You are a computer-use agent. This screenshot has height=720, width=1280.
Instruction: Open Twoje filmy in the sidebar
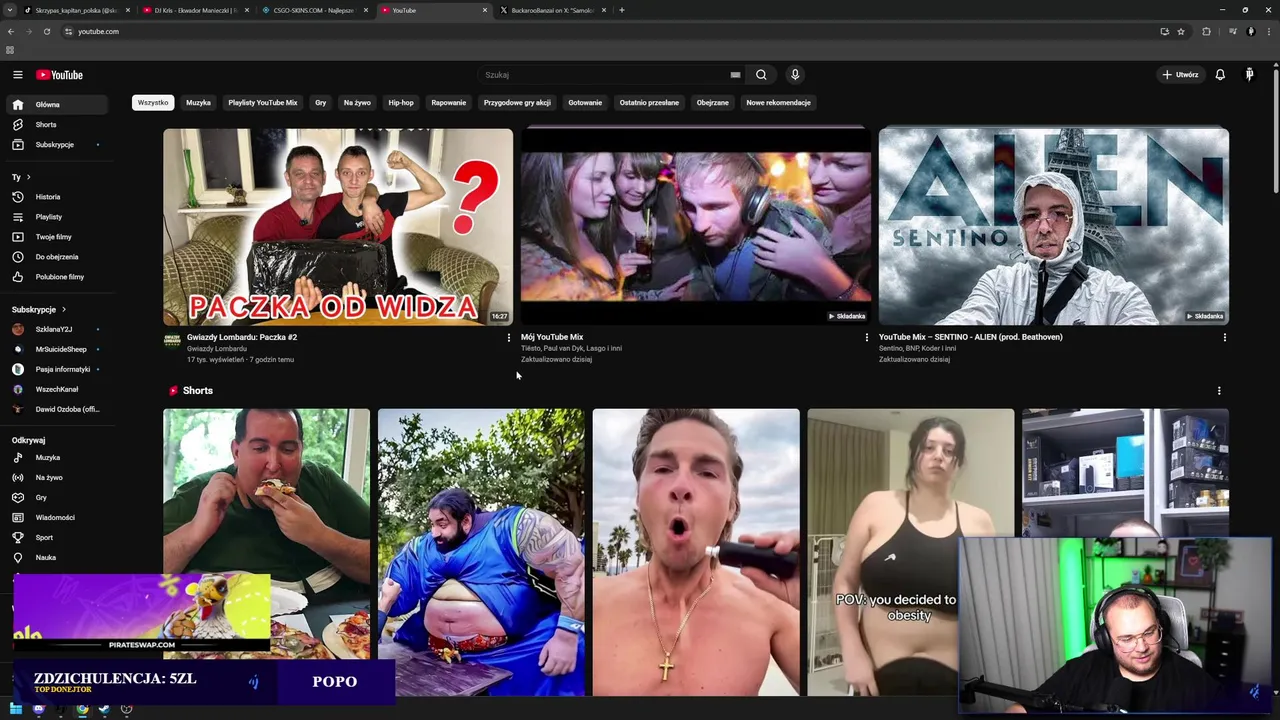coord(56,237)
